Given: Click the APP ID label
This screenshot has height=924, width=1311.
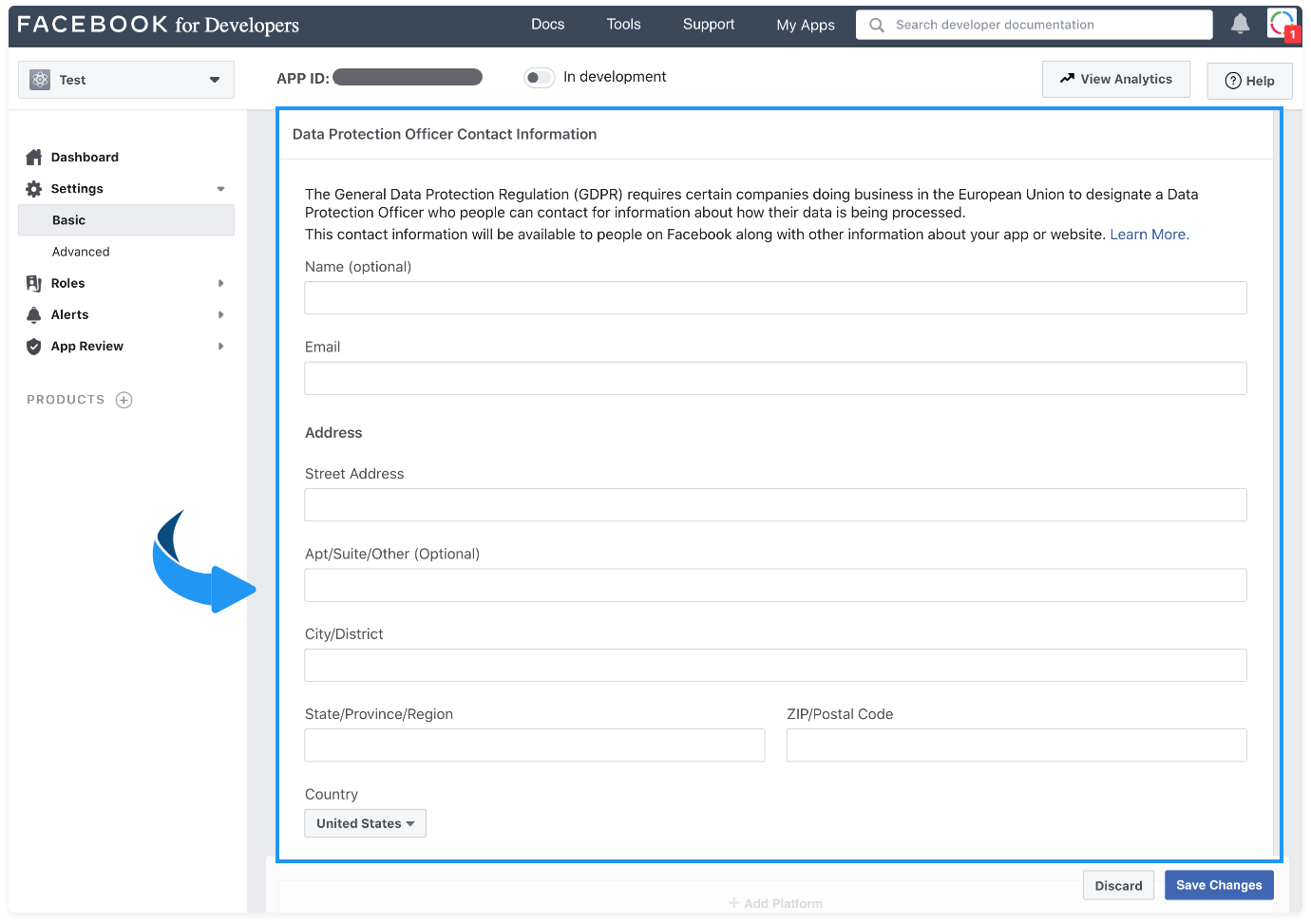Looking at the screenshot, I should click(302, 79).
